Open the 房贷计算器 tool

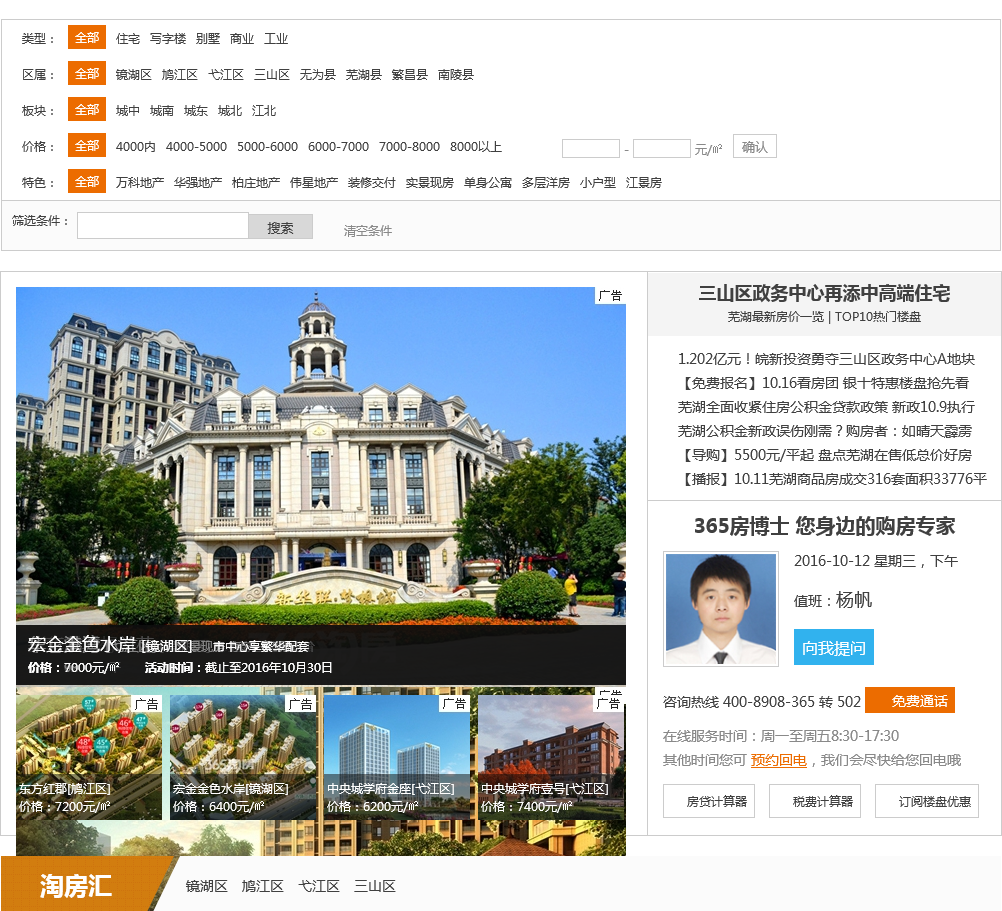[709, 801]
